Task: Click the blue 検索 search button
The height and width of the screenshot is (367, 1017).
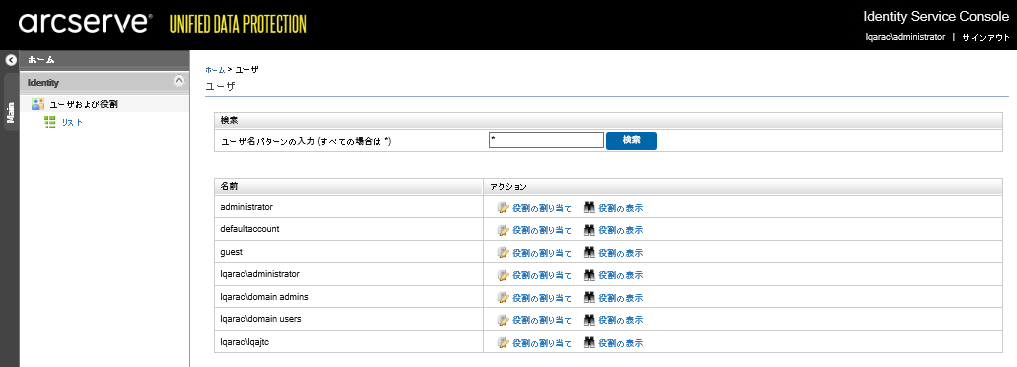Action: pyautogui.click(x=631, y=141)
